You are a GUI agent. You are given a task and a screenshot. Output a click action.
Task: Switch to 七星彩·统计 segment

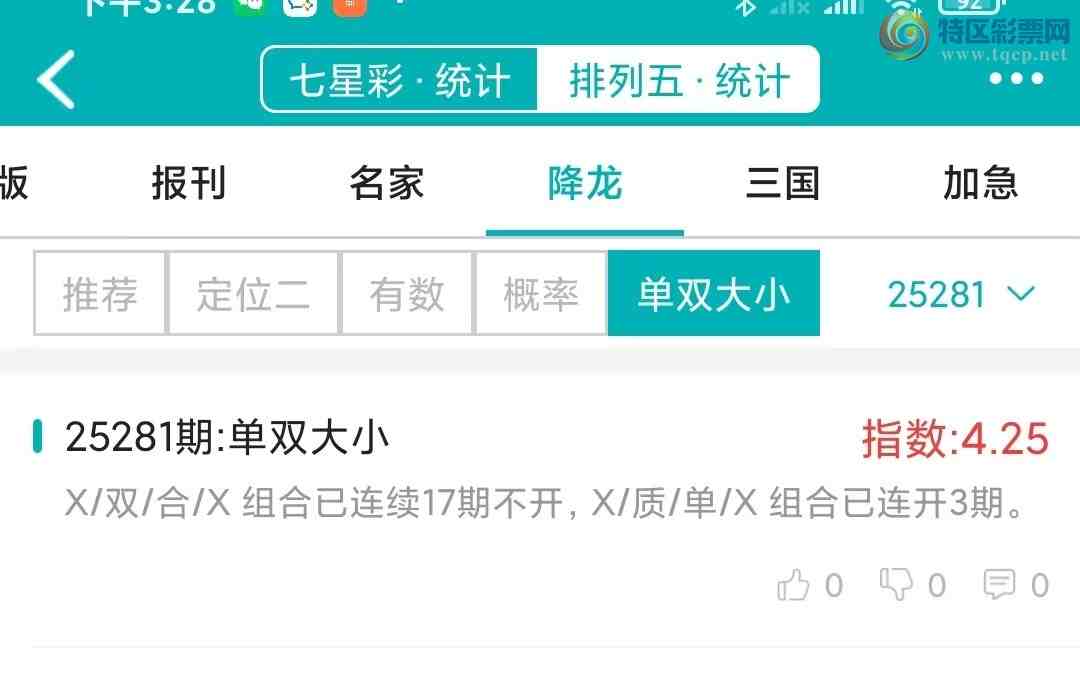(399, 80)
